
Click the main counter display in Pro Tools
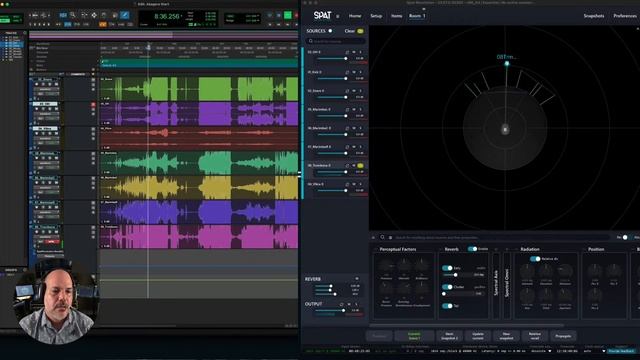(167, 16)
